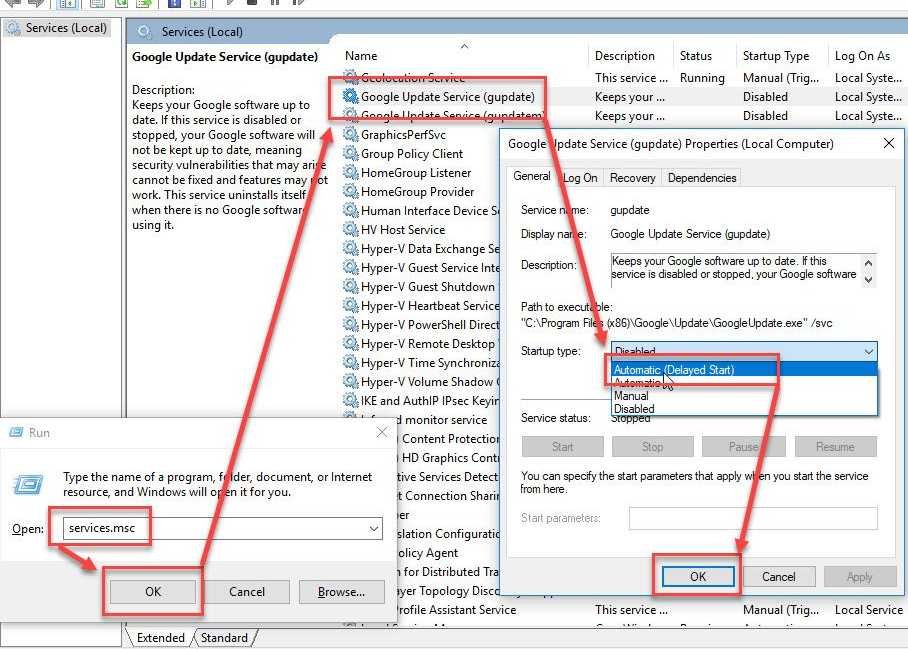
Task: Click the gear icon beside HV Host Service
Action: pos(350,229)
